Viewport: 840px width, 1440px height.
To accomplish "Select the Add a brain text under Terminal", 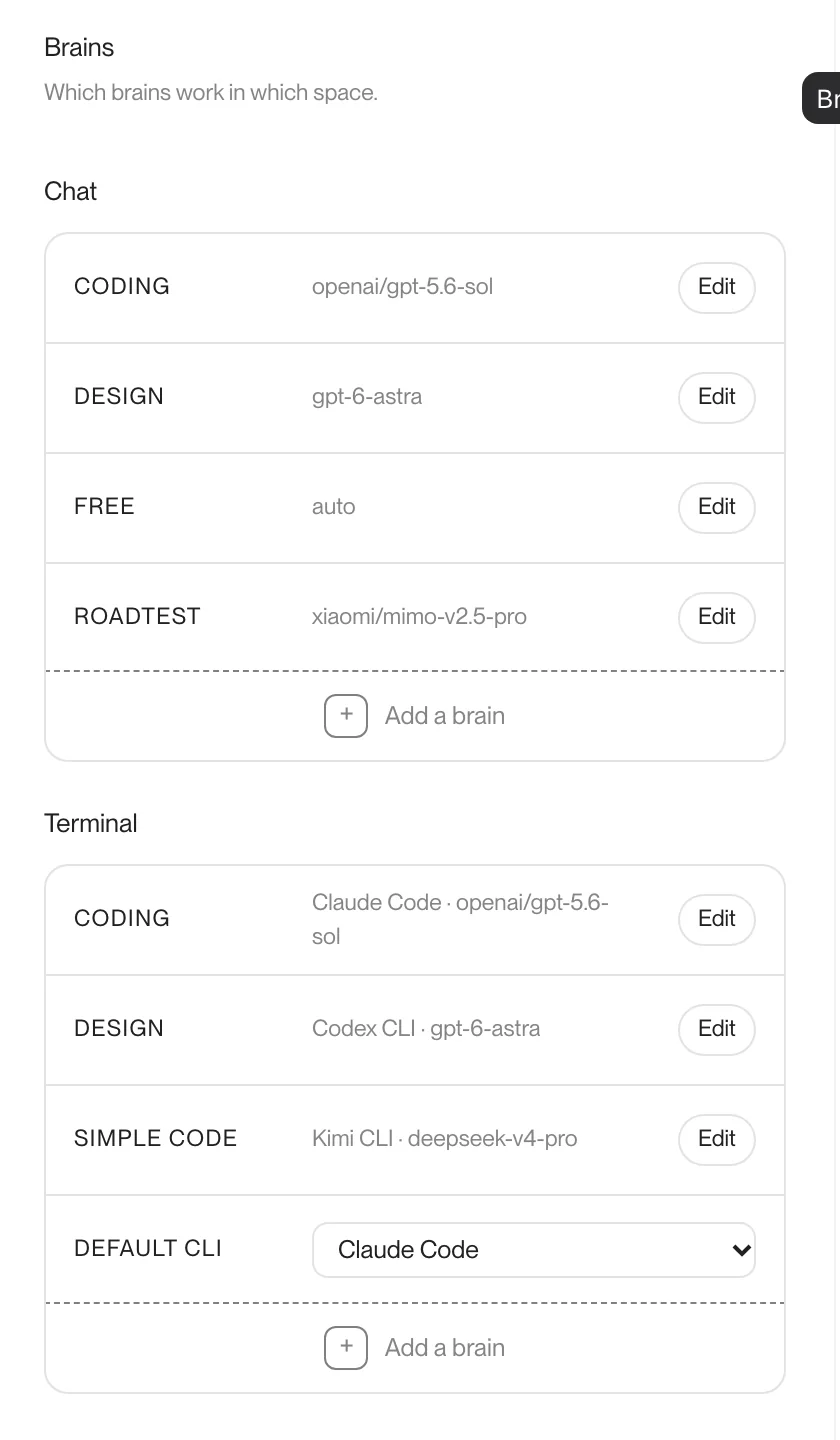I will pos(445,1348).
